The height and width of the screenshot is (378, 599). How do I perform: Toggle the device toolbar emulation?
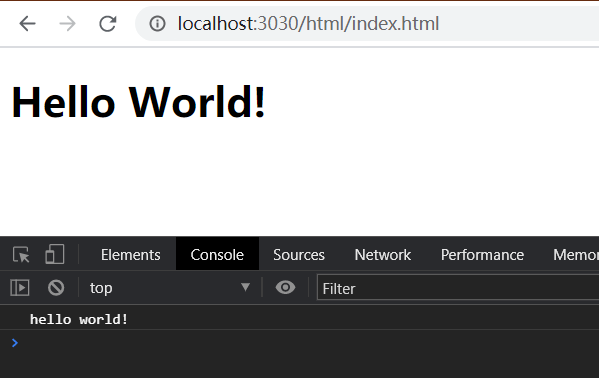point(55,255)
